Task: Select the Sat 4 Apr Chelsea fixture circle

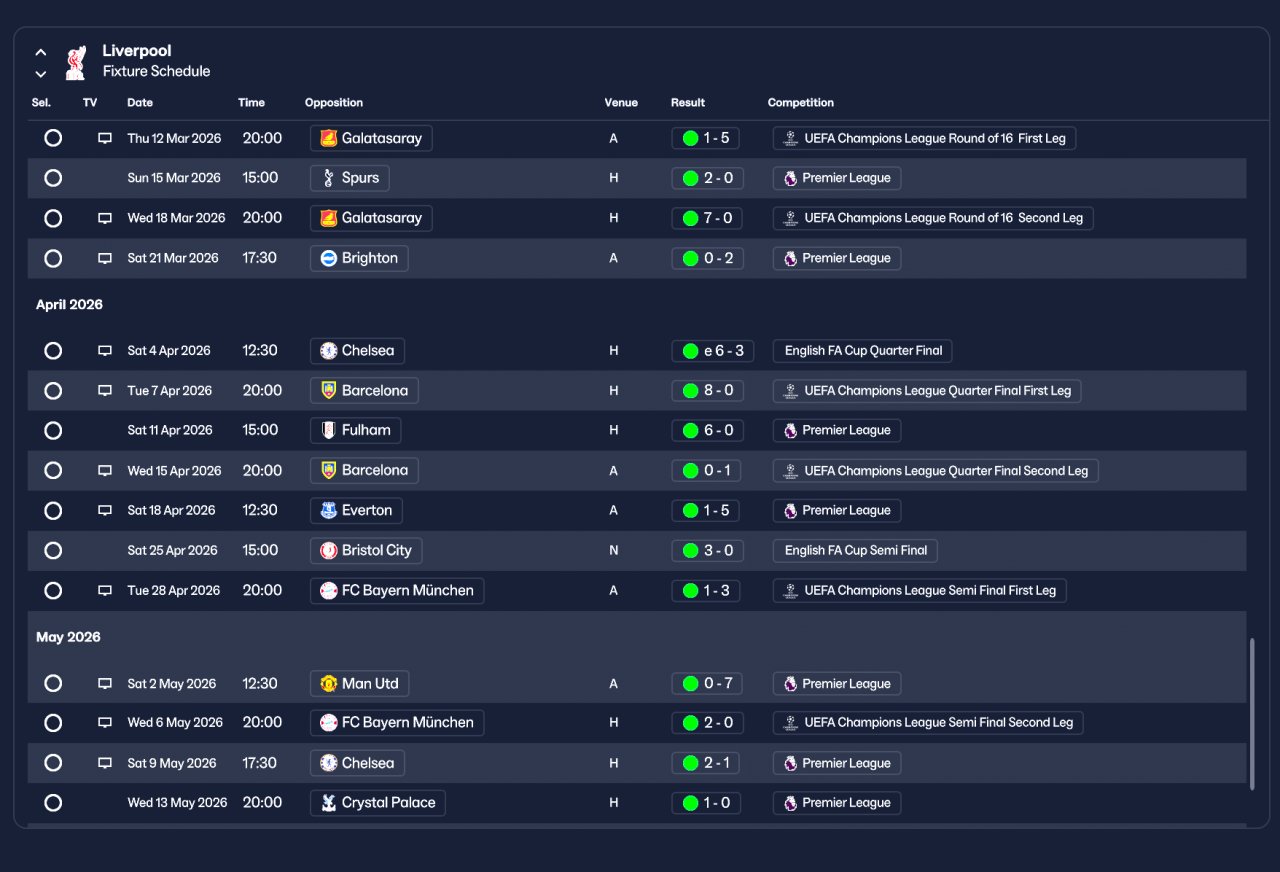Action: 53,351
